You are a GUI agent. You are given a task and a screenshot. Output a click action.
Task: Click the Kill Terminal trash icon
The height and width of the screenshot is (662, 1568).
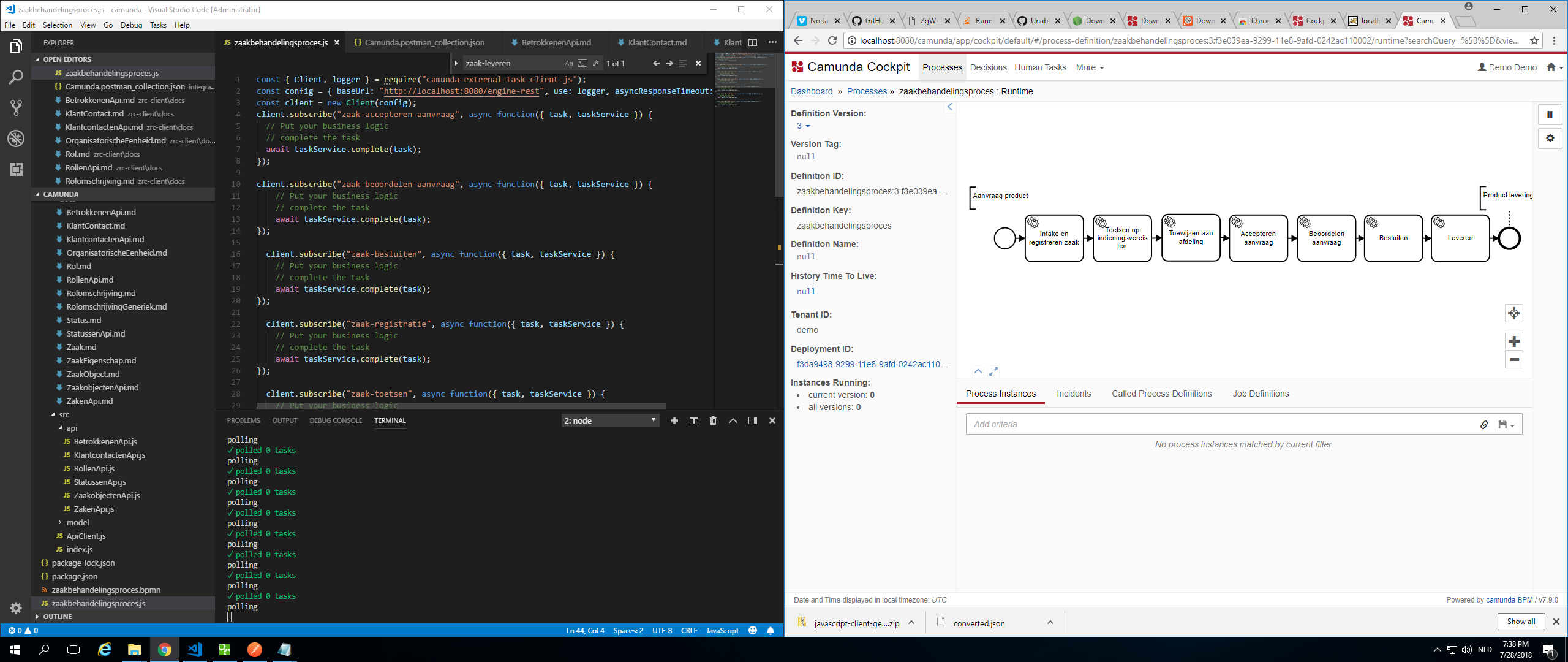click(713, 420)
